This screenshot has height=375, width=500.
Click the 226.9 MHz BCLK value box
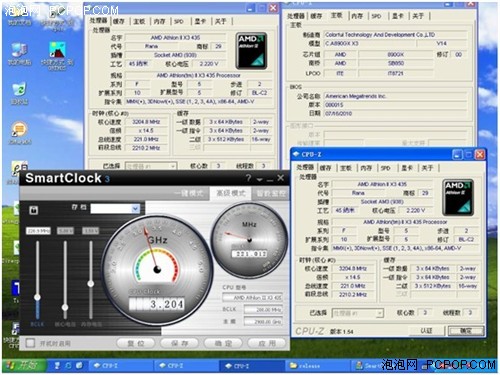(x=38, y=231)
